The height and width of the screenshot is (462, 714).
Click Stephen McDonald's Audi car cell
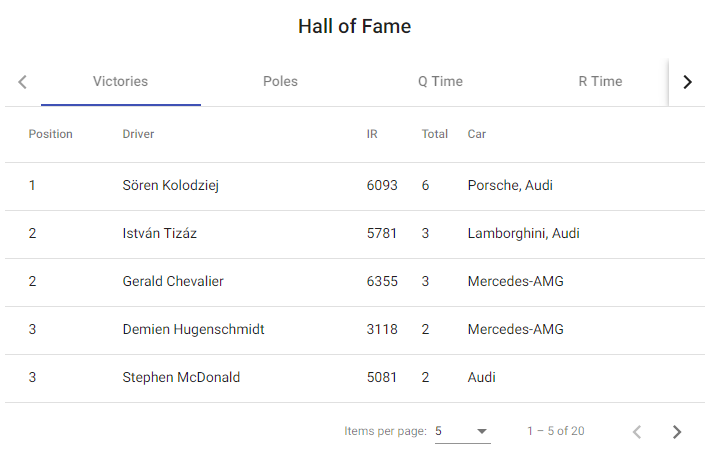coord(482,377)
